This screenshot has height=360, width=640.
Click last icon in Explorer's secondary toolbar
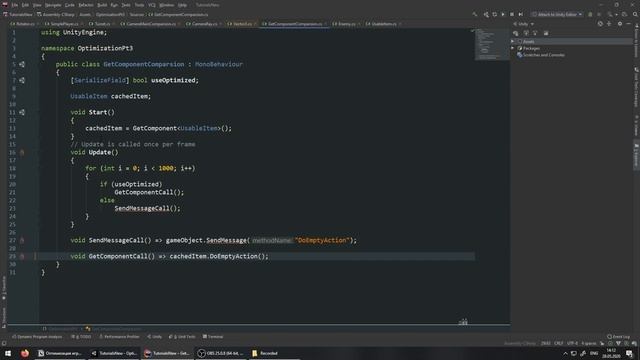(x=546, y=33)
